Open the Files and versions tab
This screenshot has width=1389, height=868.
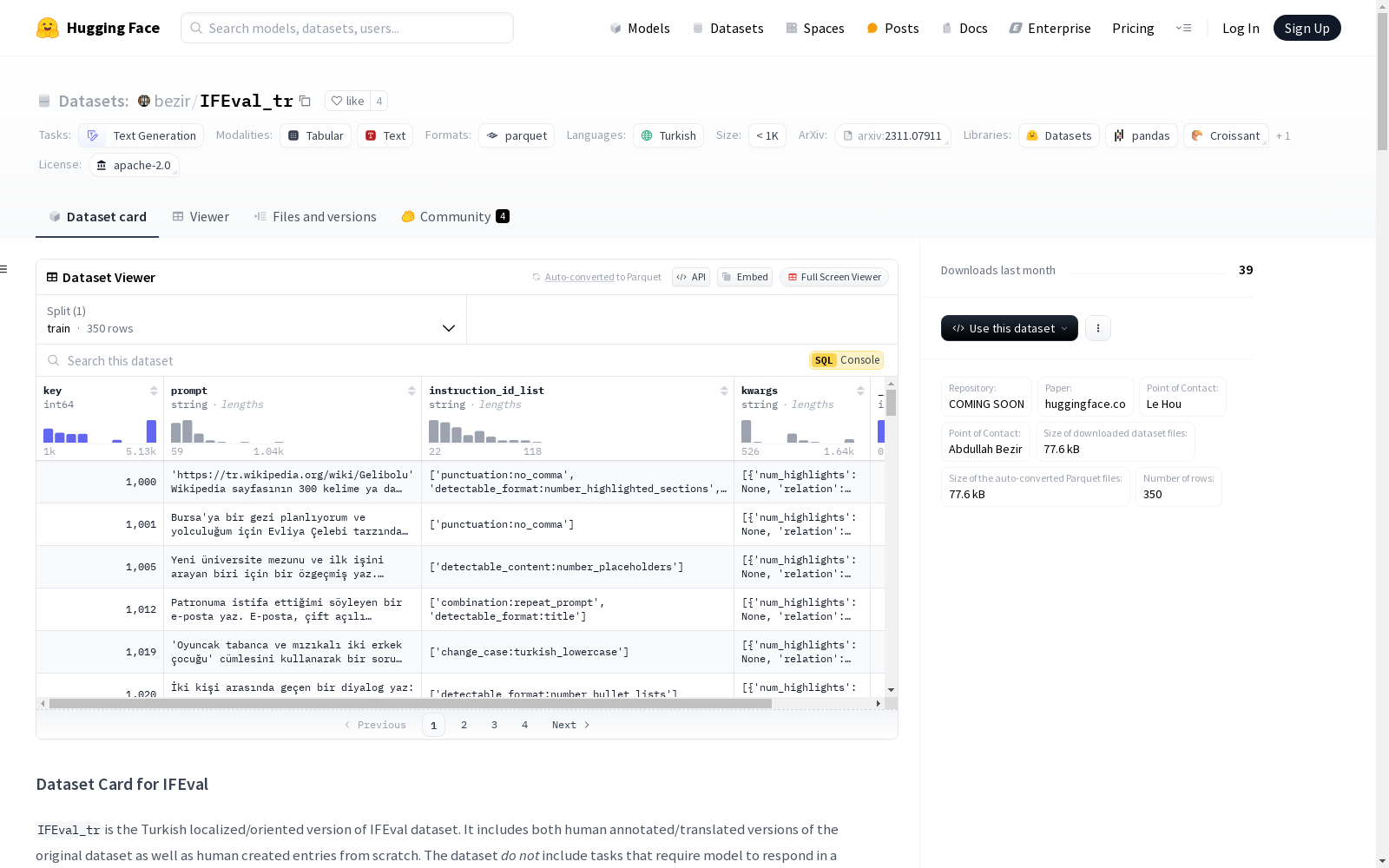315,217
